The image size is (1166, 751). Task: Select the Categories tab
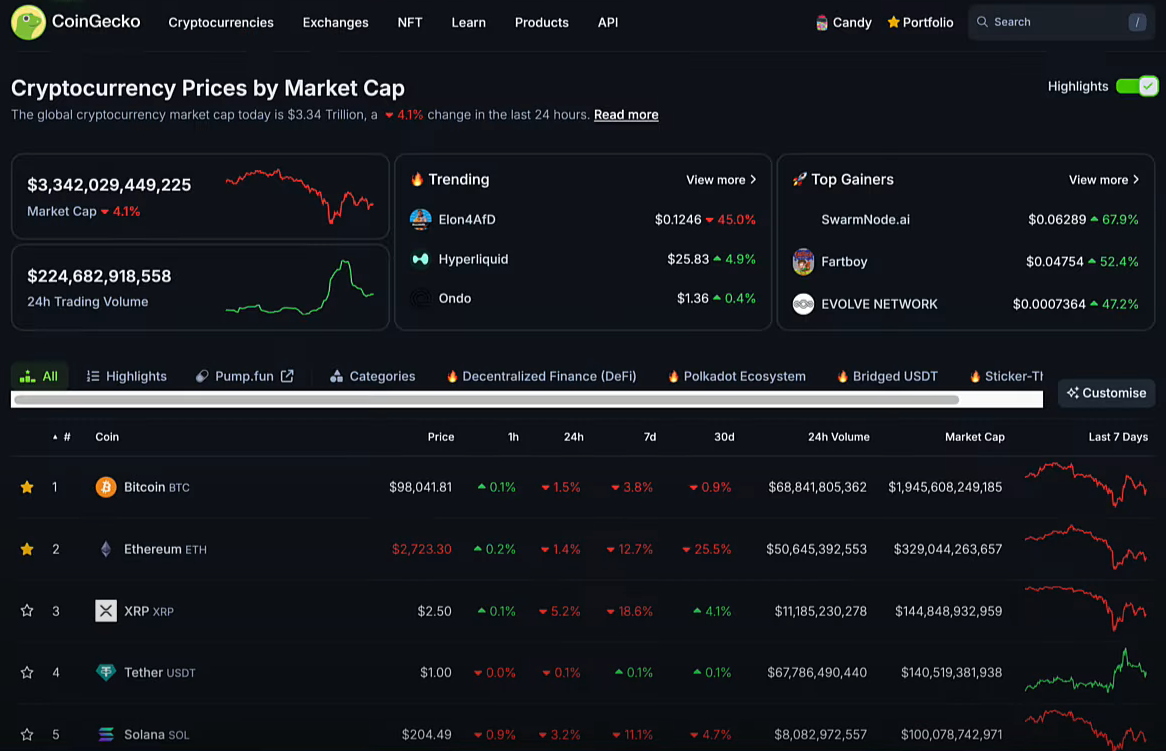[372, 376]
